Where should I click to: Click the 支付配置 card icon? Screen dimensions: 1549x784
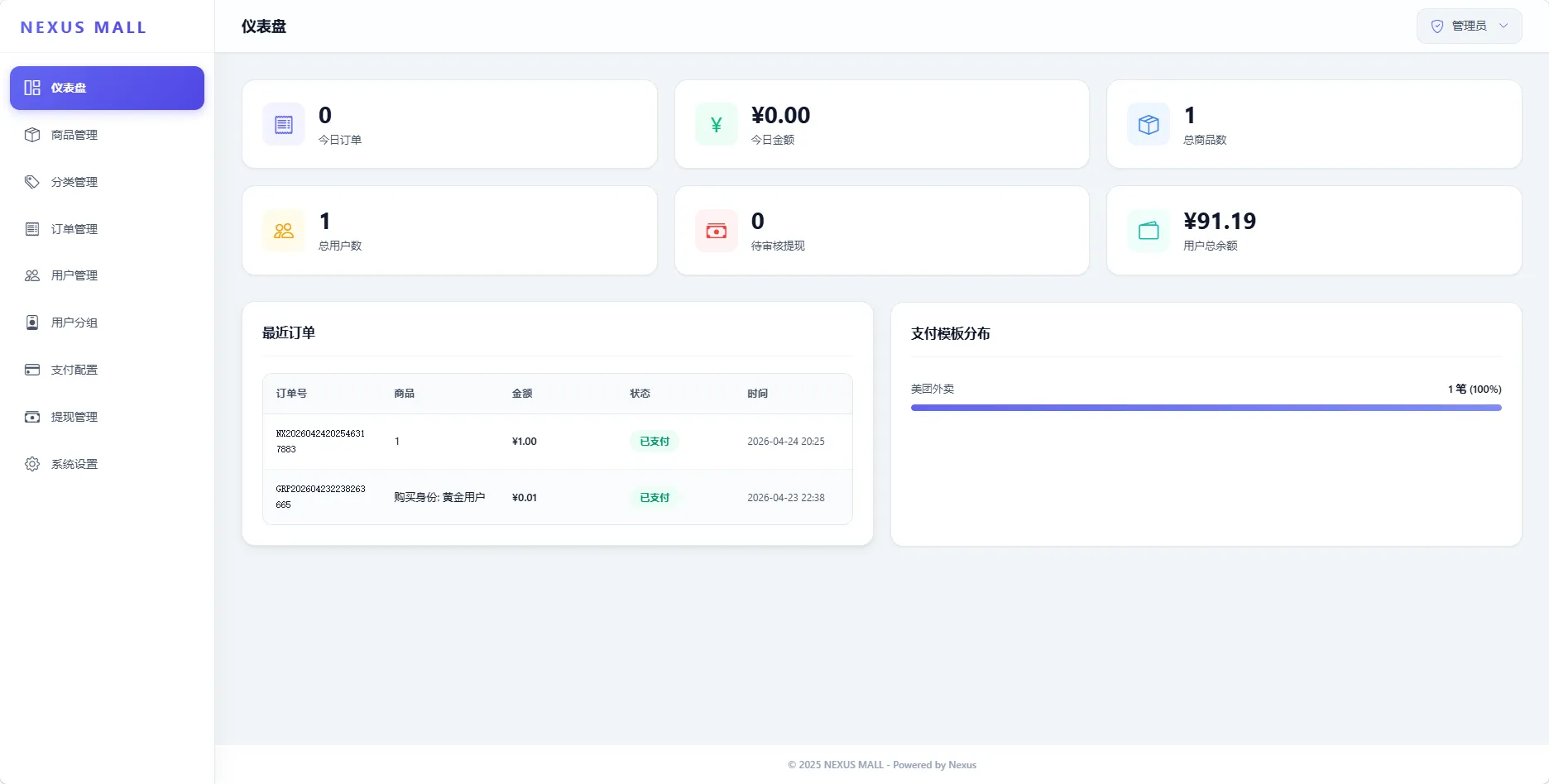(32, 370)
